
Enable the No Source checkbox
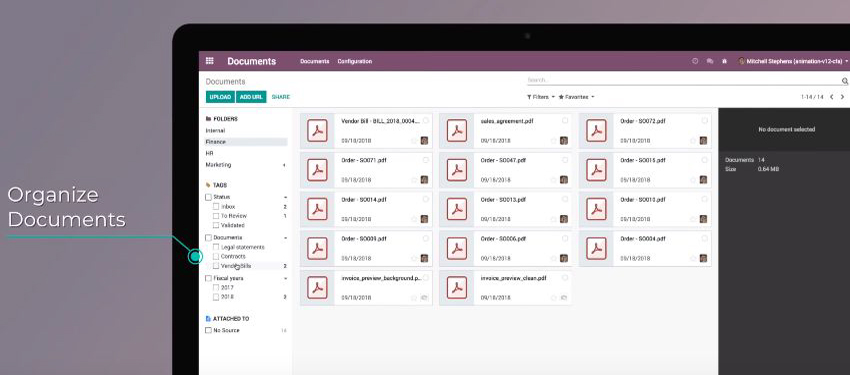coord(208,330)
